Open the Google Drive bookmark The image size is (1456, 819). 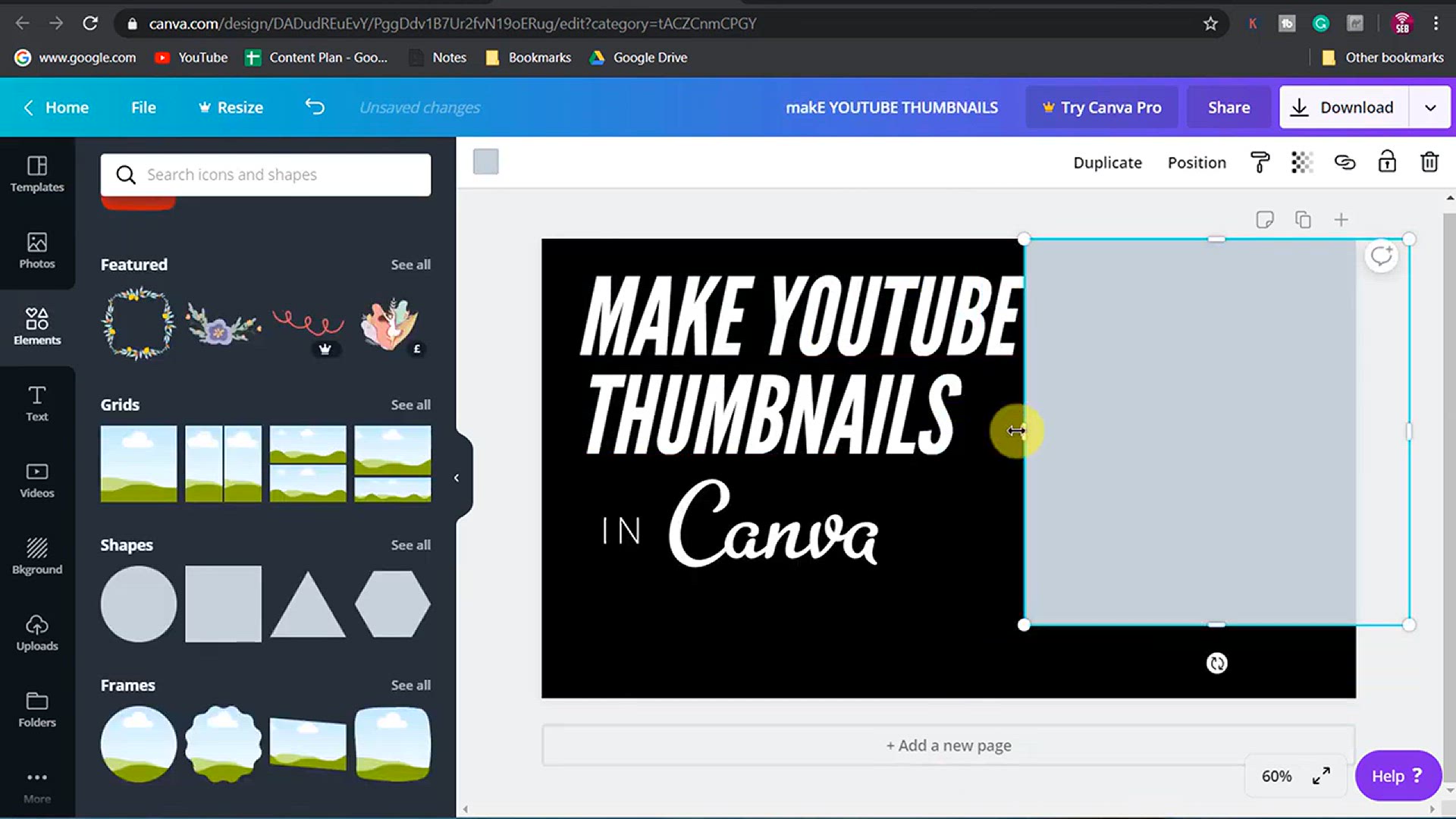[639, 58]
